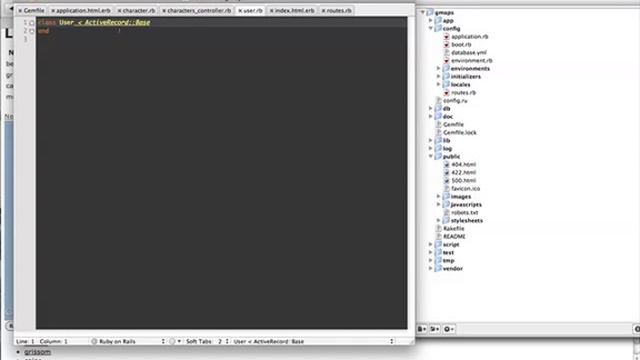
Task: Toggle the fold marker on line 2
Action: click(32, 31)
